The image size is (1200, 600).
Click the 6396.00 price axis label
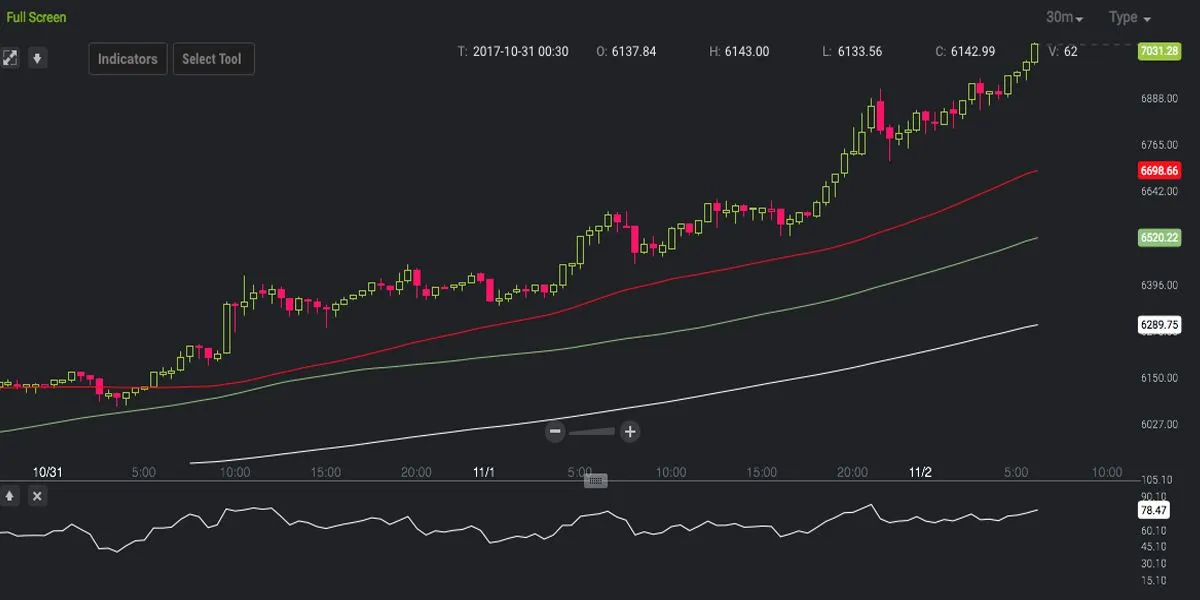point(1160,286)
